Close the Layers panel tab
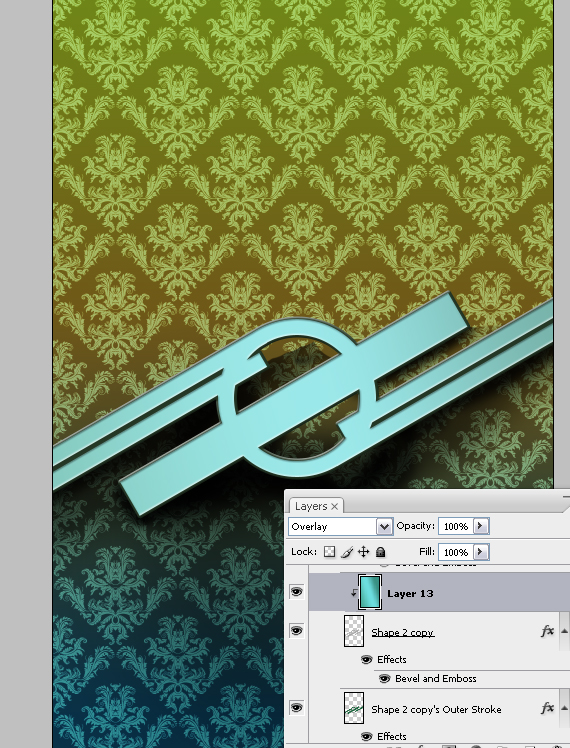Image resolution: width=570 pixels, height=748 pixels. 335,506
